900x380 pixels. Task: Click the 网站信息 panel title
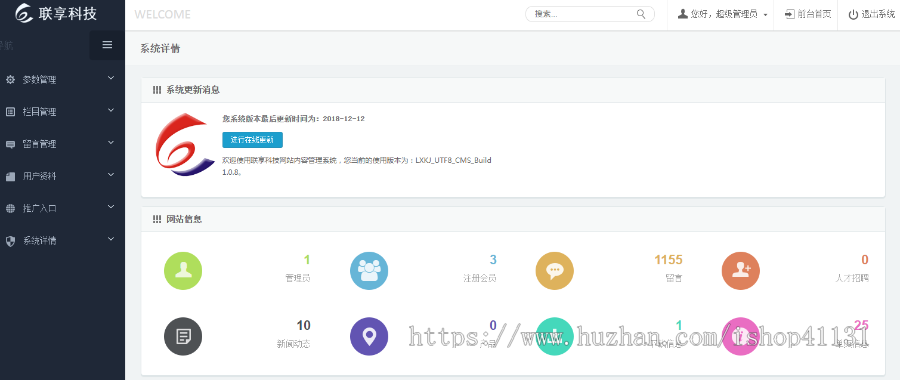point(184,219)
